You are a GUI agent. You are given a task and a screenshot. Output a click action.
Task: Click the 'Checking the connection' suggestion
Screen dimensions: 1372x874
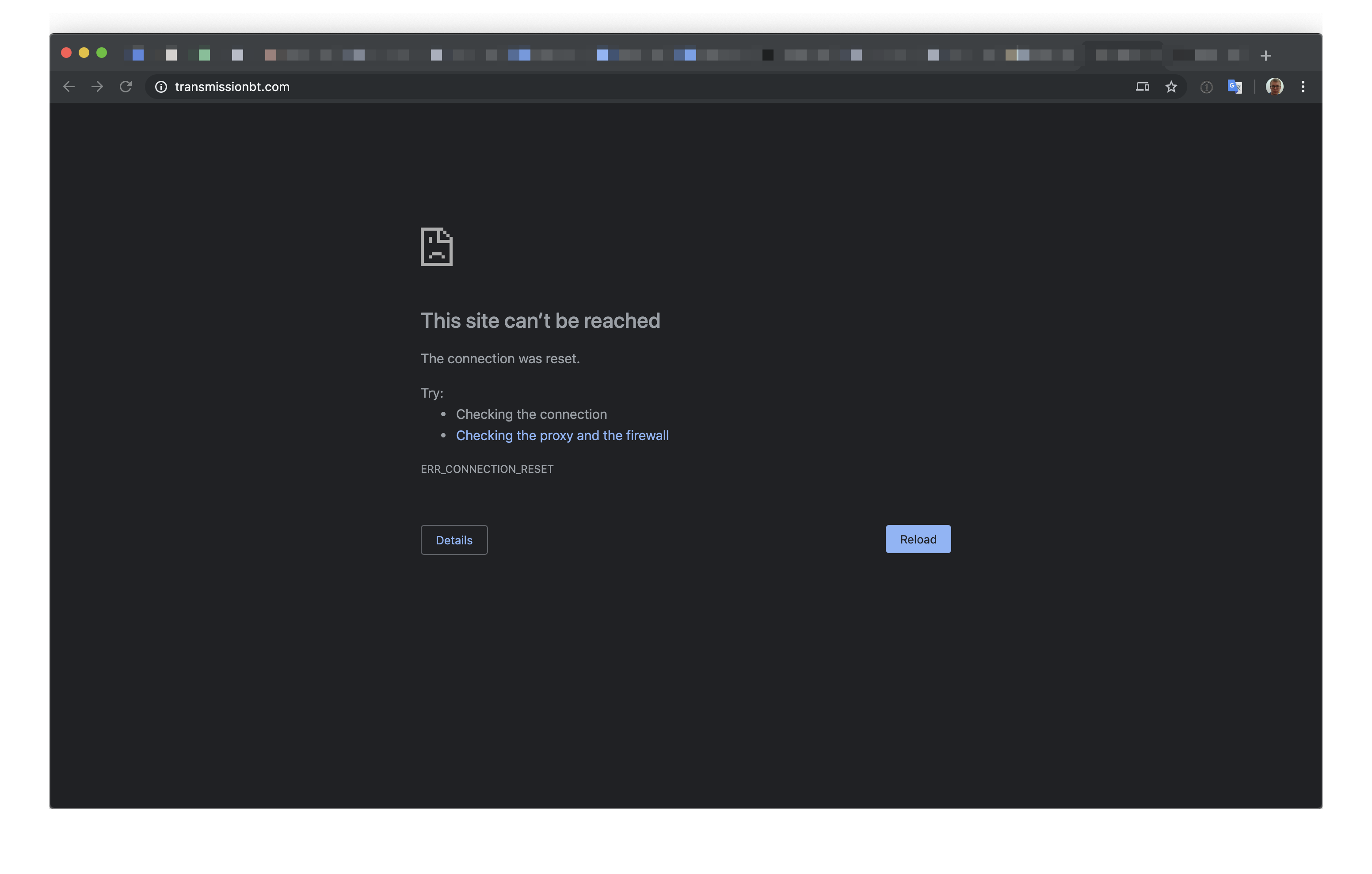point(532,414)
